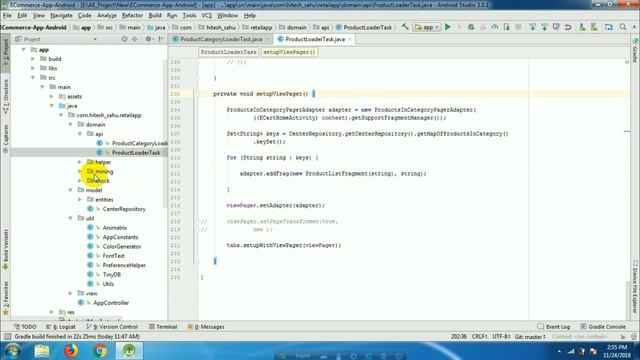
Task: Open the Gradle Console button
Action: pyautogui.click(x=603, y=327)
